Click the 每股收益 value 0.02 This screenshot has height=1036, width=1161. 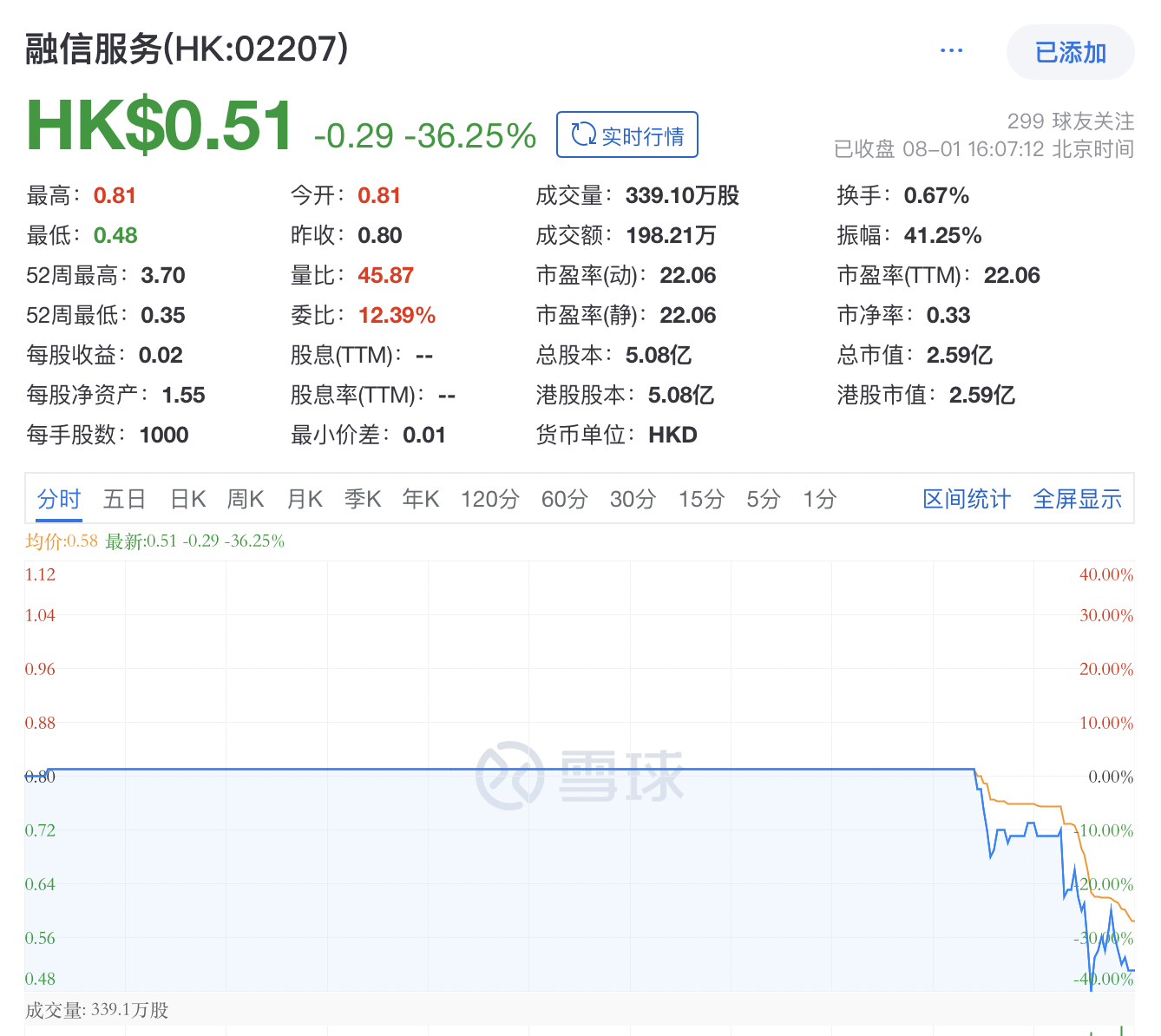click(x=161, y=355)
